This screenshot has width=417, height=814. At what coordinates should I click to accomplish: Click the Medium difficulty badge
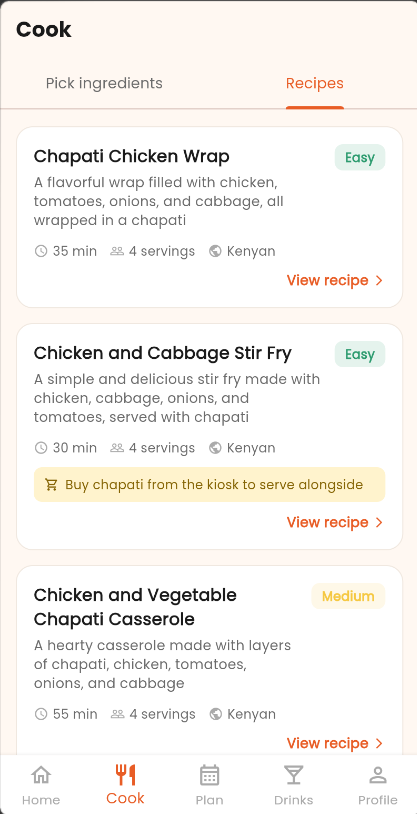(348, 596)
